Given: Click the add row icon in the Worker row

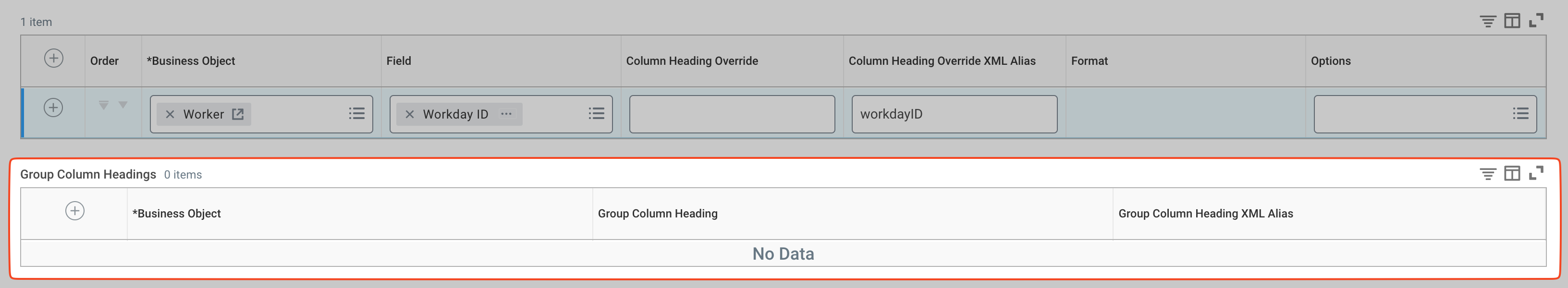Looking at the screenshot, I should [x=54, y=108].
